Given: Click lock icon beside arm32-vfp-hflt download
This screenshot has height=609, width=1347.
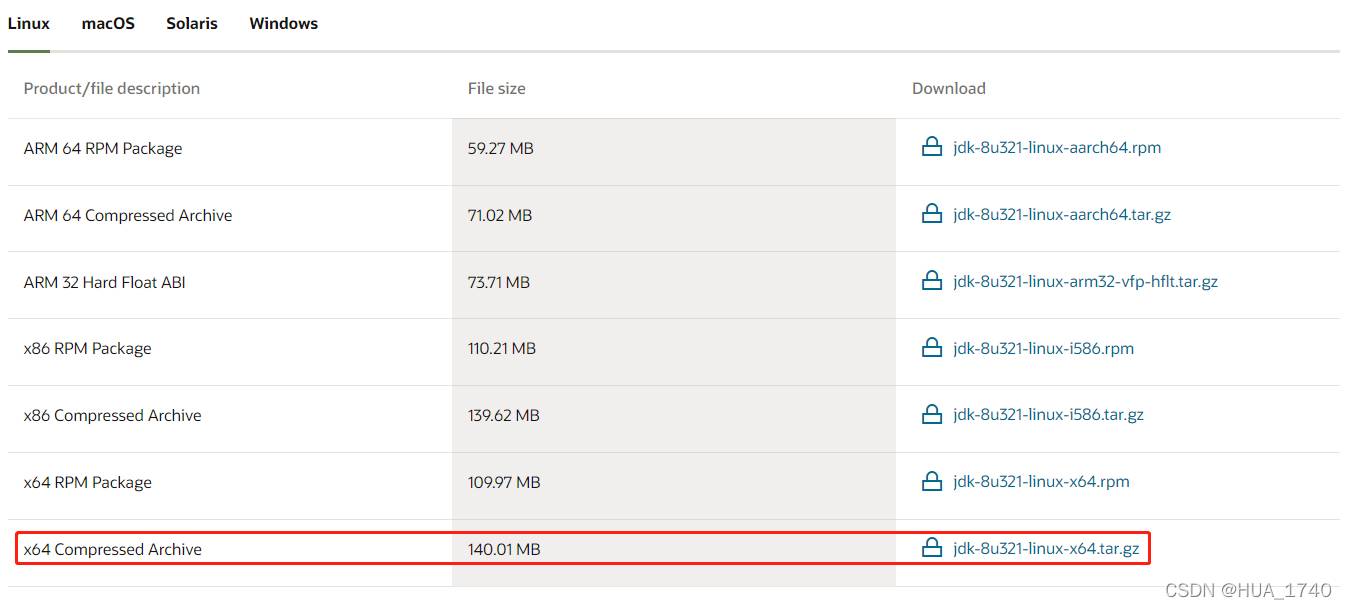Looking at the screenshot, I should click(931, 282).
